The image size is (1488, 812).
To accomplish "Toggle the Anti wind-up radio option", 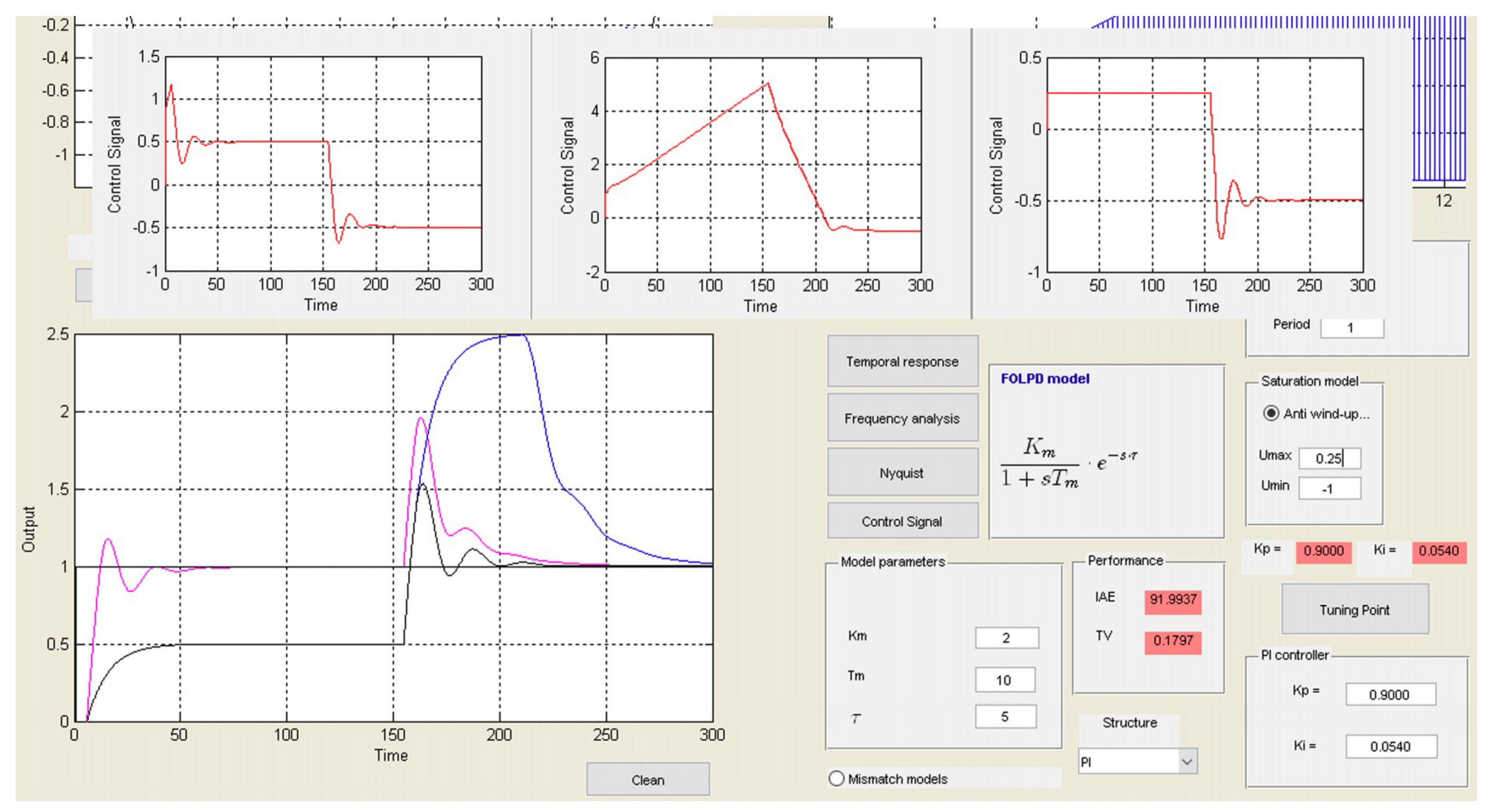I will 1270,413.
